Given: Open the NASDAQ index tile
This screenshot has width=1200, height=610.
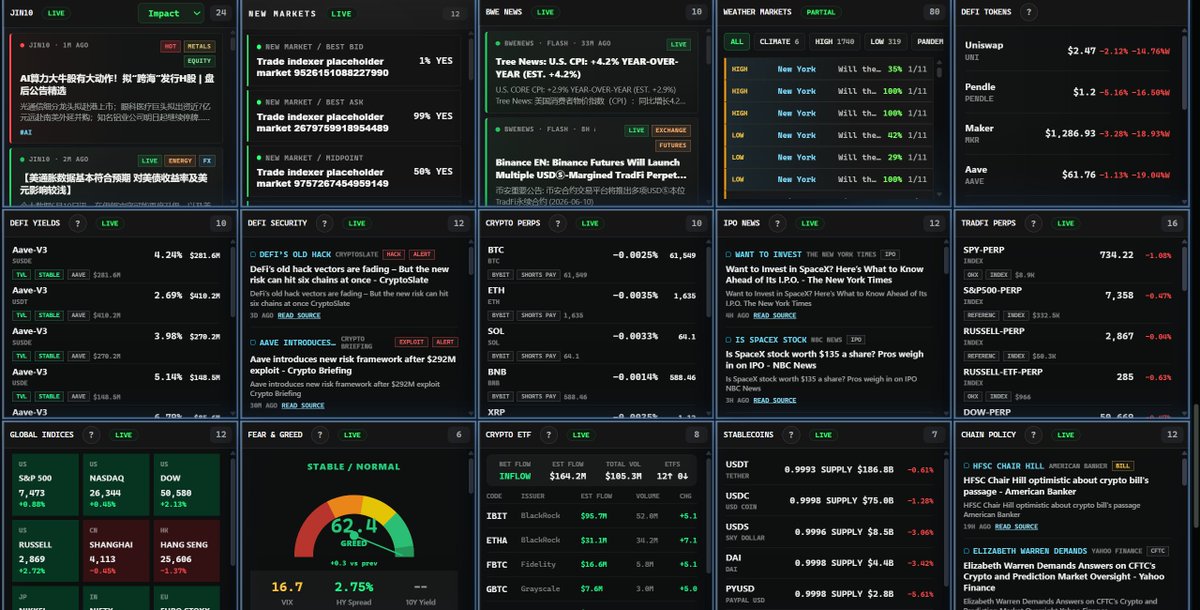Looking at the screenshot, I should click(116, 485).
